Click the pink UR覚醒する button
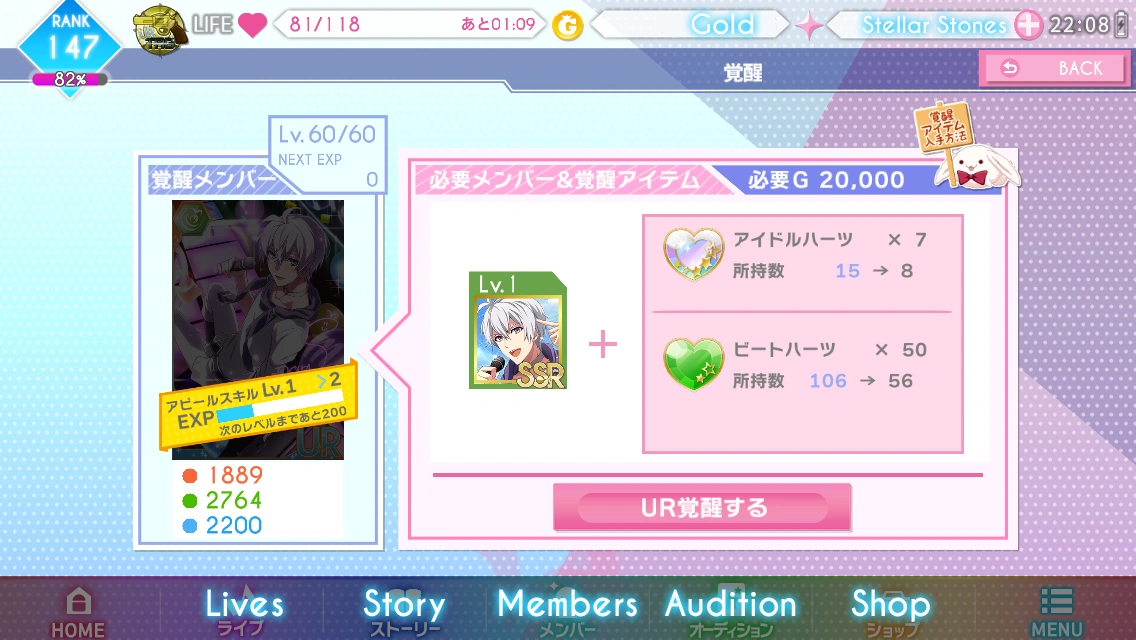Screen dimensions: 1136x640 (702, 507)
